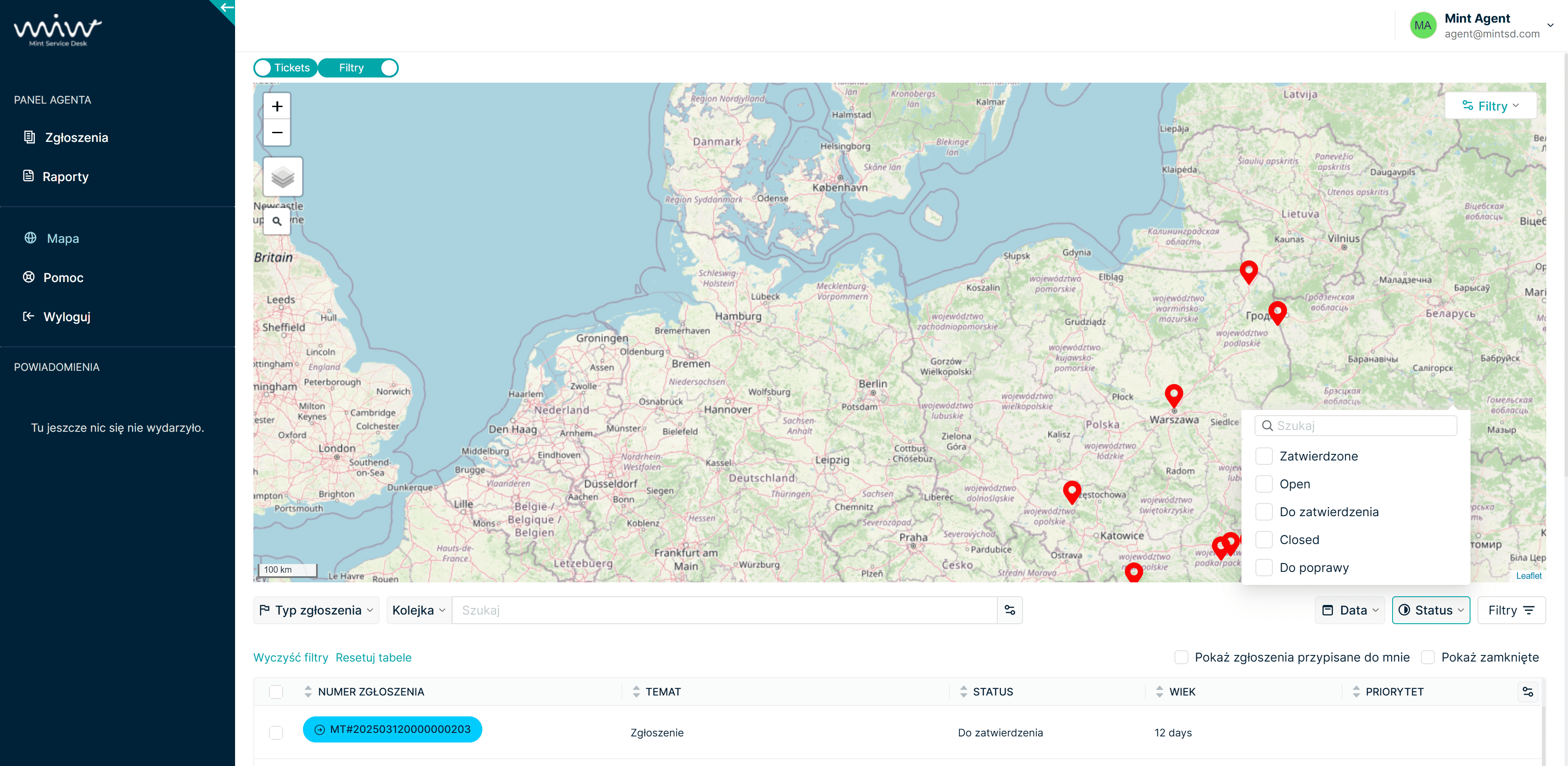This screenshot has width=1568, height=766.
Task: Open Zgłoszenia in the sidebar
Action: (76, 138)
